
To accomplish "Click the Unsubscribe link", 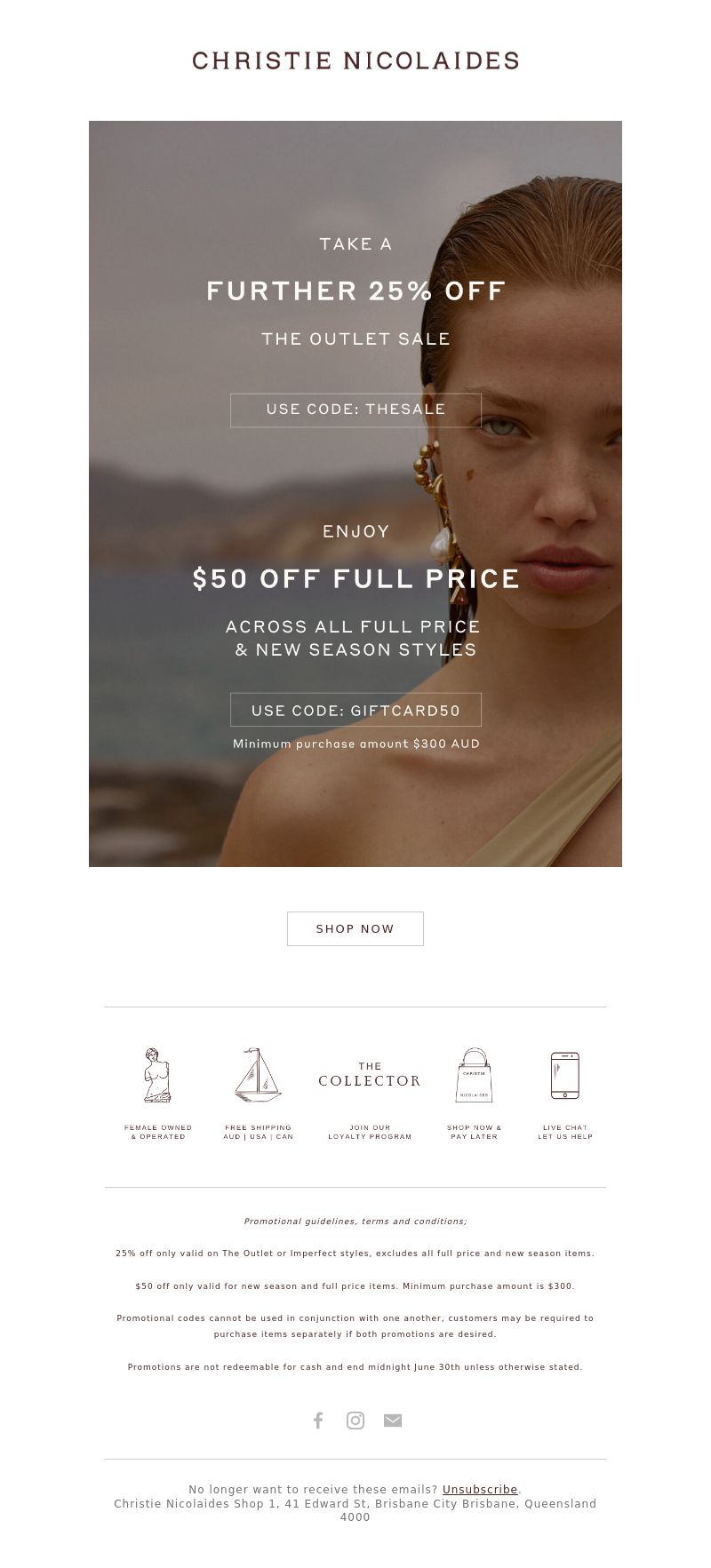I will (x=480, y=1490).
